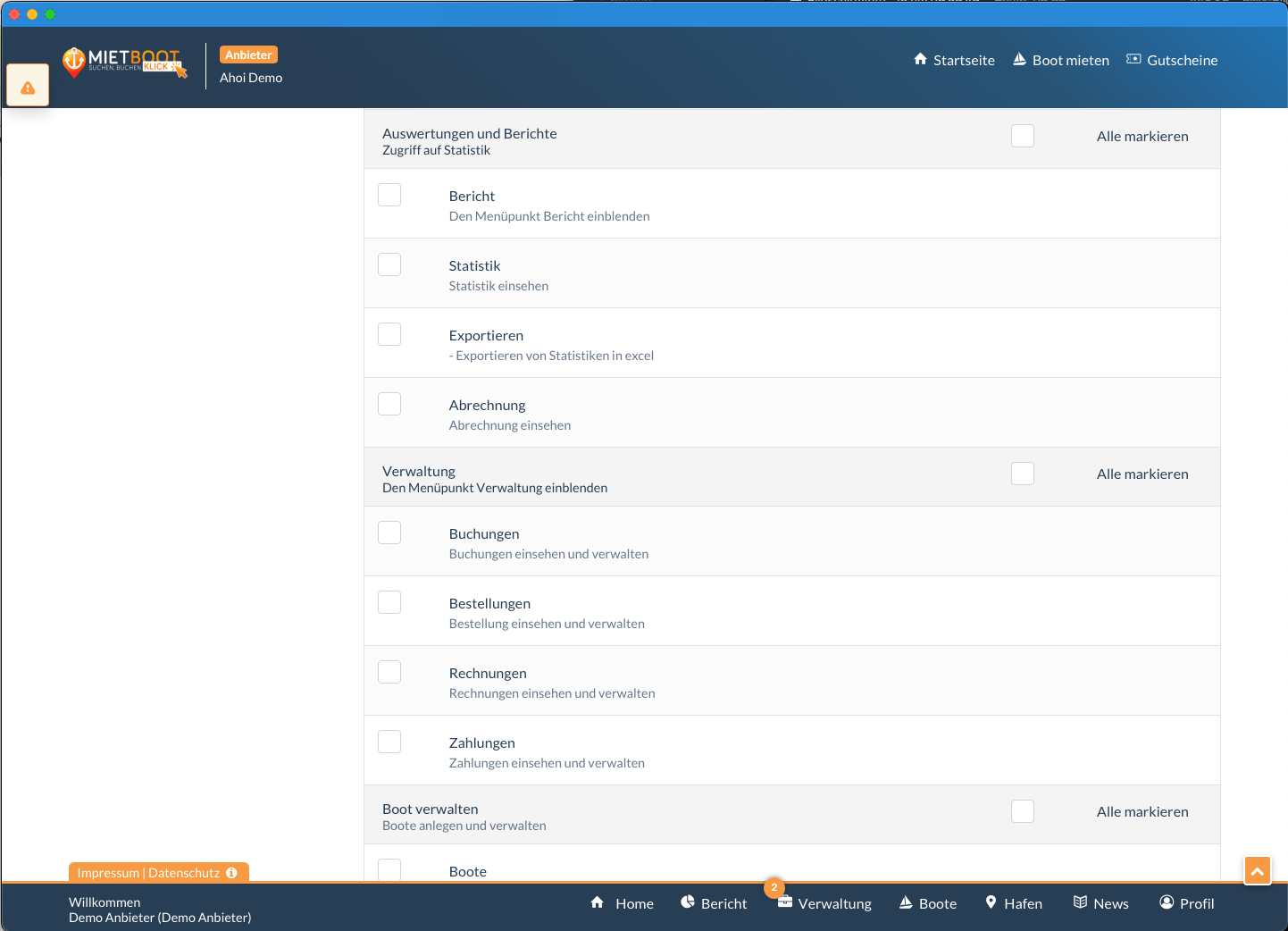
Task: Tick the Exportieren permission checkbox
Action: [x=389, y=334]
